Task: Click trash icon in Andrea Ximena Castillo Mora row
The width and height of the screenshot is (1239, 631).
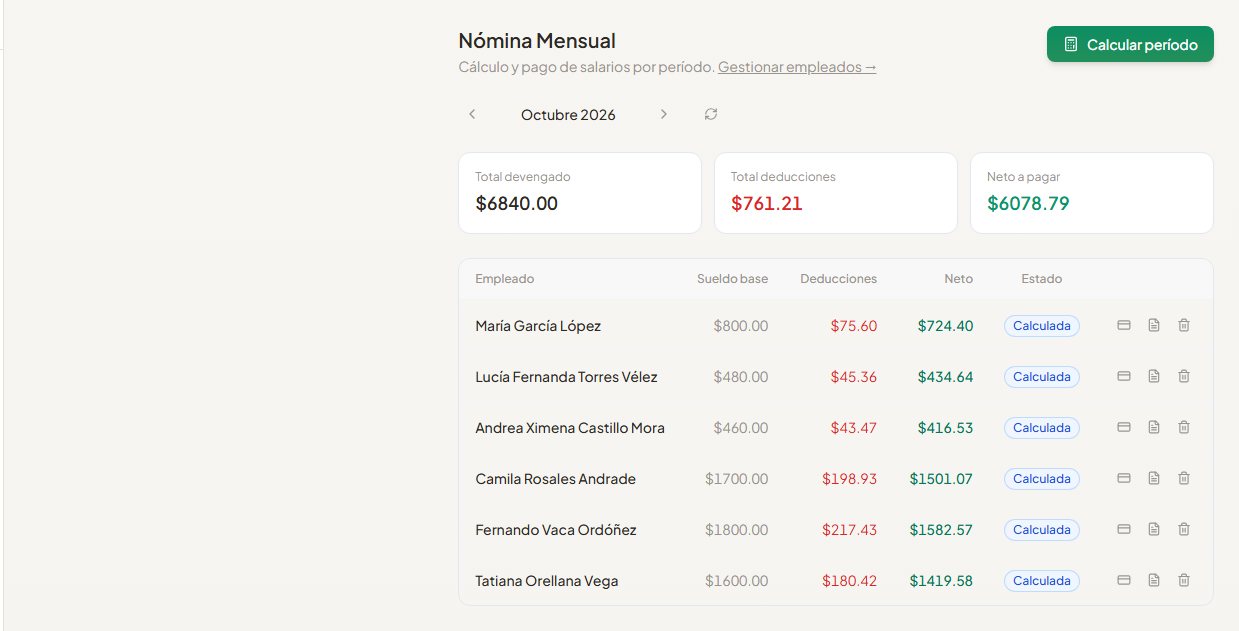Action: tap(1184, 427)
